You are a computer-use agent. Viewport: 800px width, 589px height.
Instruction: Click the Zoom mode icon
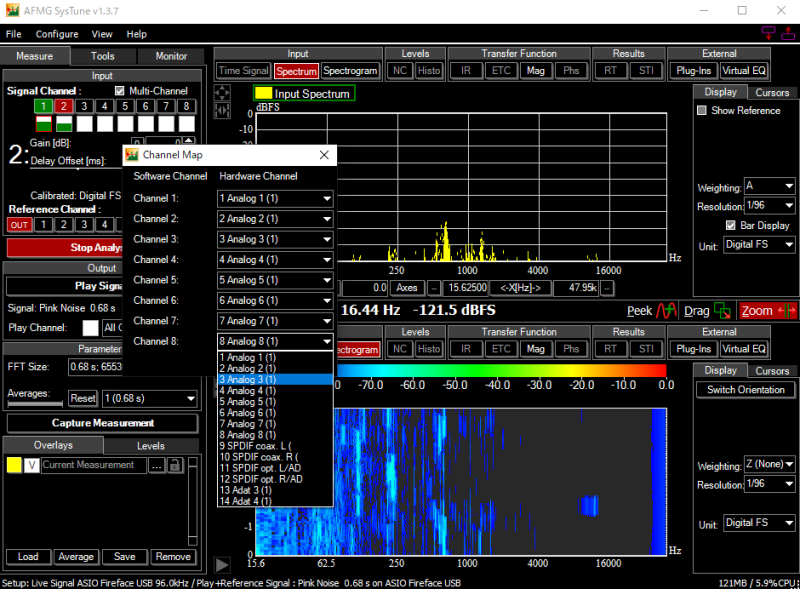point(789,310)
